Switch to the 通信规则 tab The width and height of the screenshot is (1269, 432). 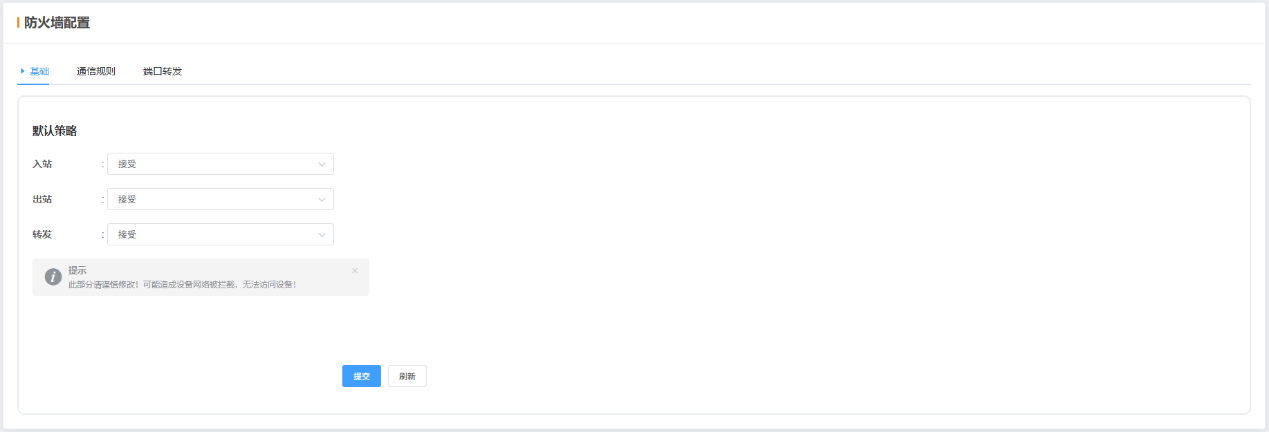pyautogui.click(x=96, y=72)
